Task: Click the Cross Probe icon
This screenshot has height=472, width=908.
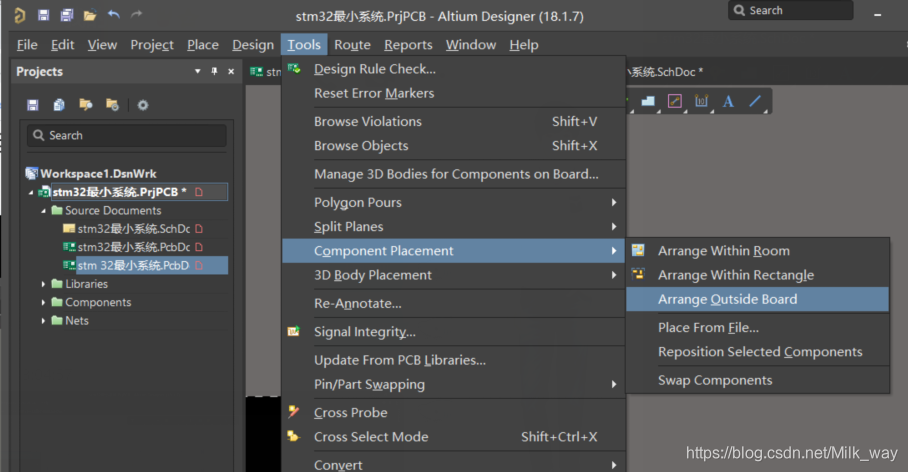Action: pyautogui.click(x=294, y=412)
